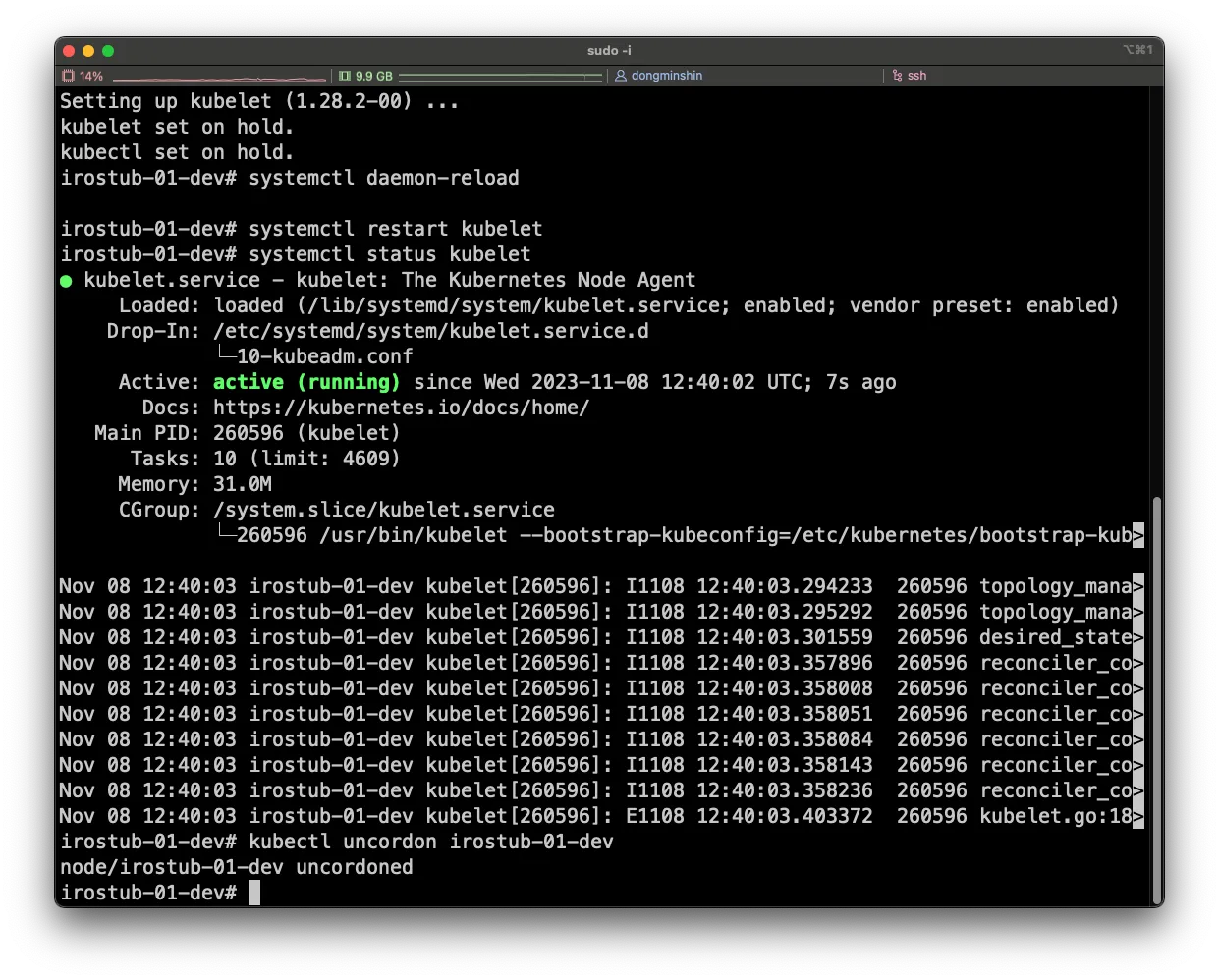
Task: Open the kubernetes.io docs URL
Action: coord(401,408)
